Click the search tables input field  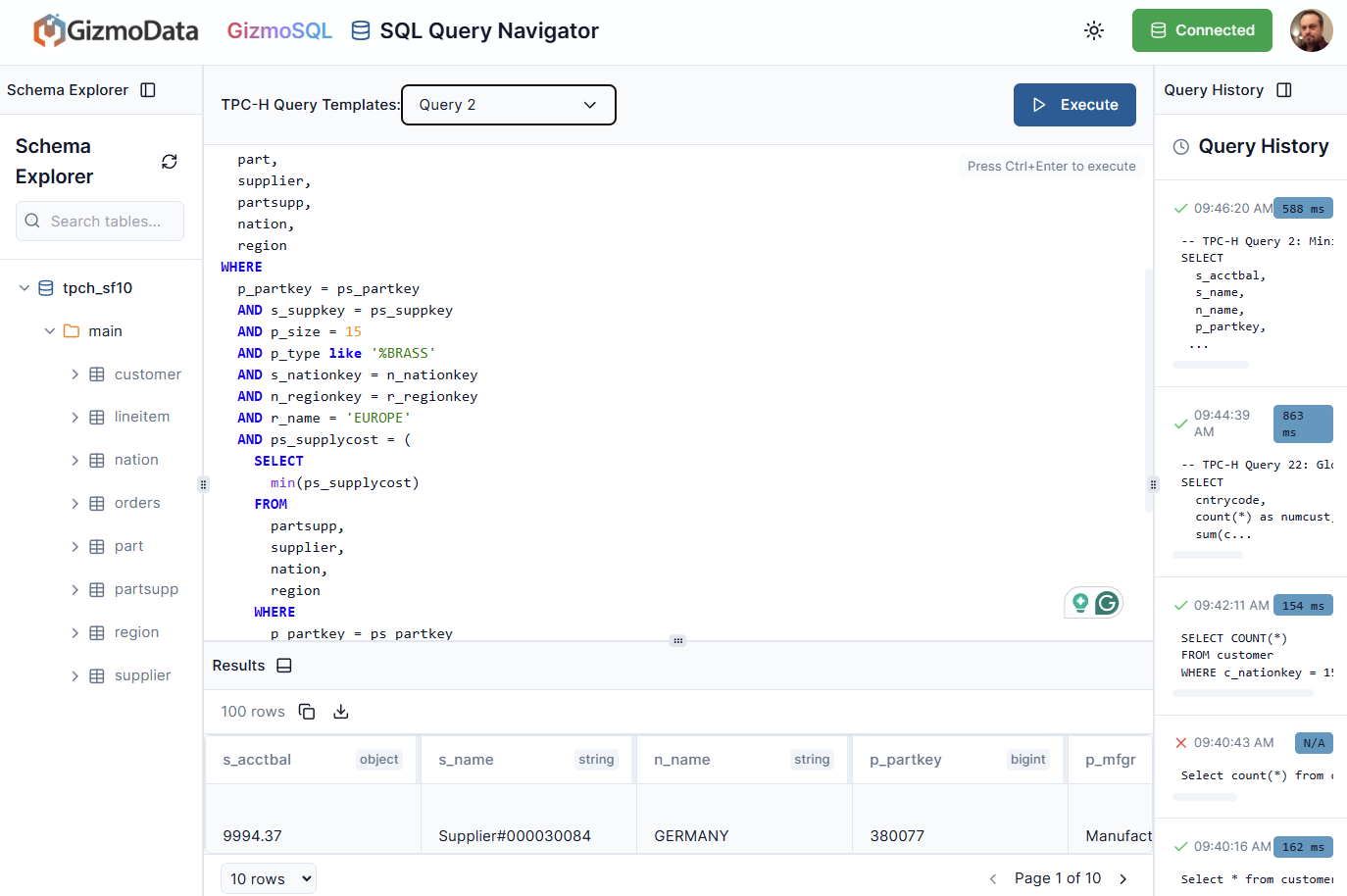99,221
